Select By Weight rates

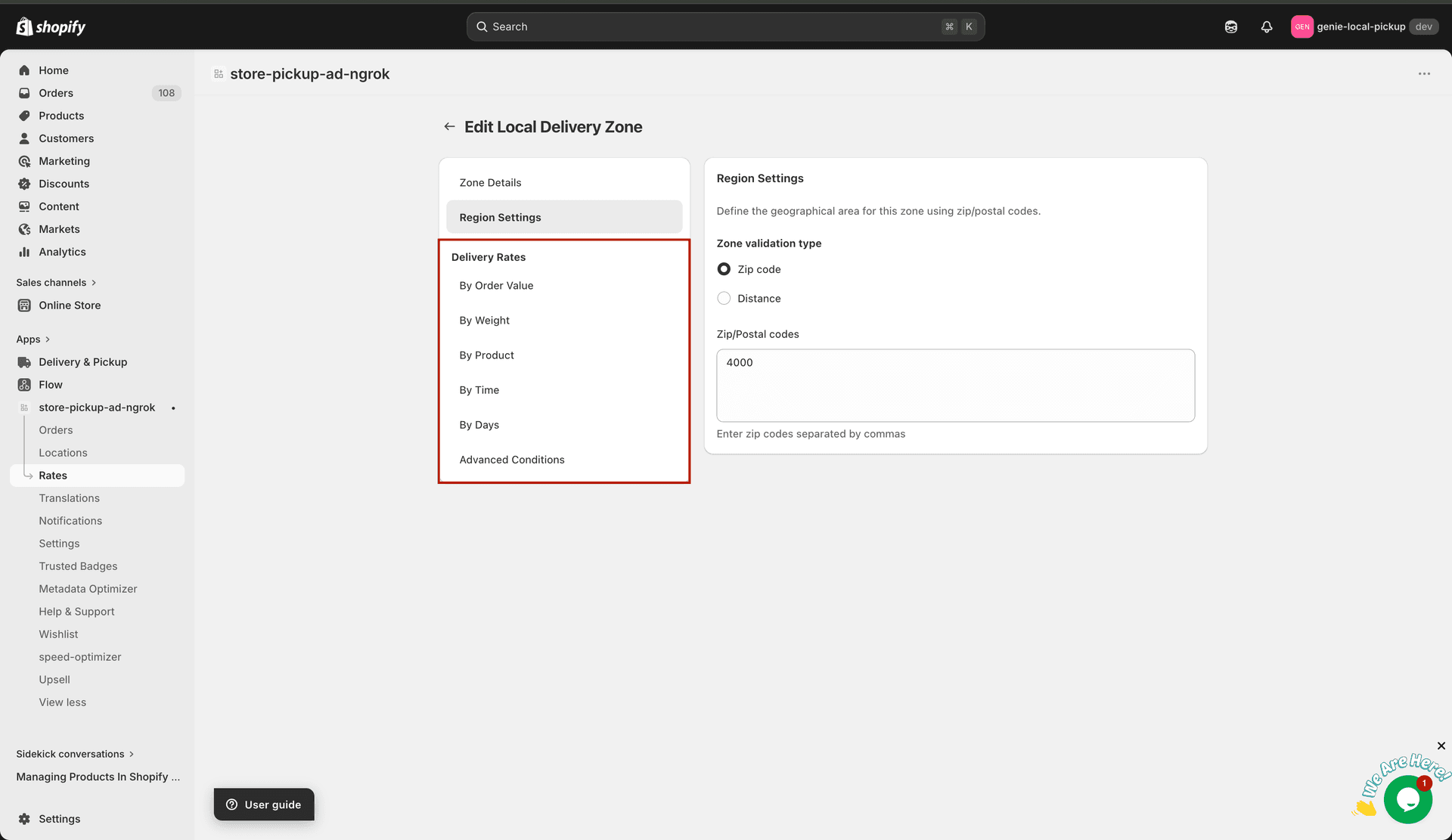click(x=564, y=321)
